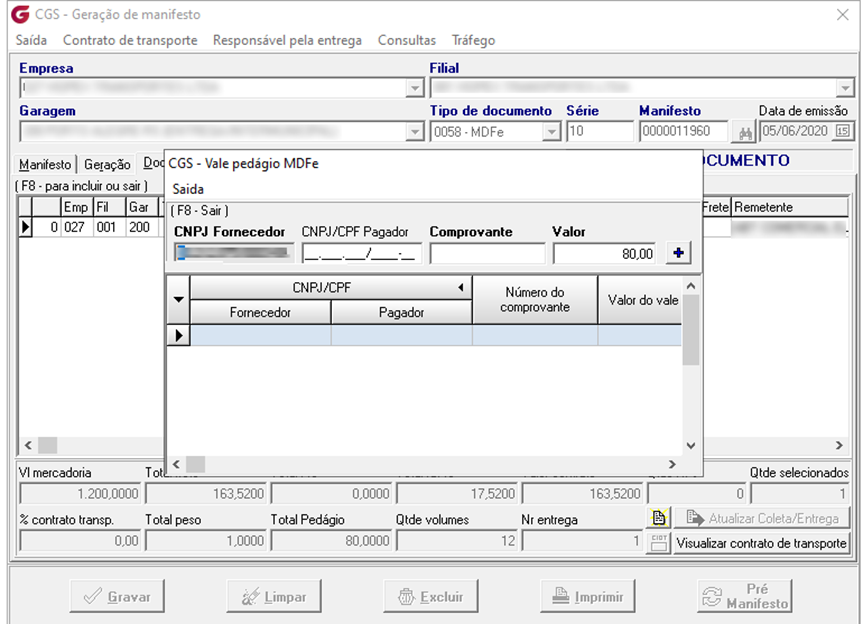This screenshot has width=863, height=624.
Task: Select the main grid row indicator arrow
Action: [x=25, y=227]
